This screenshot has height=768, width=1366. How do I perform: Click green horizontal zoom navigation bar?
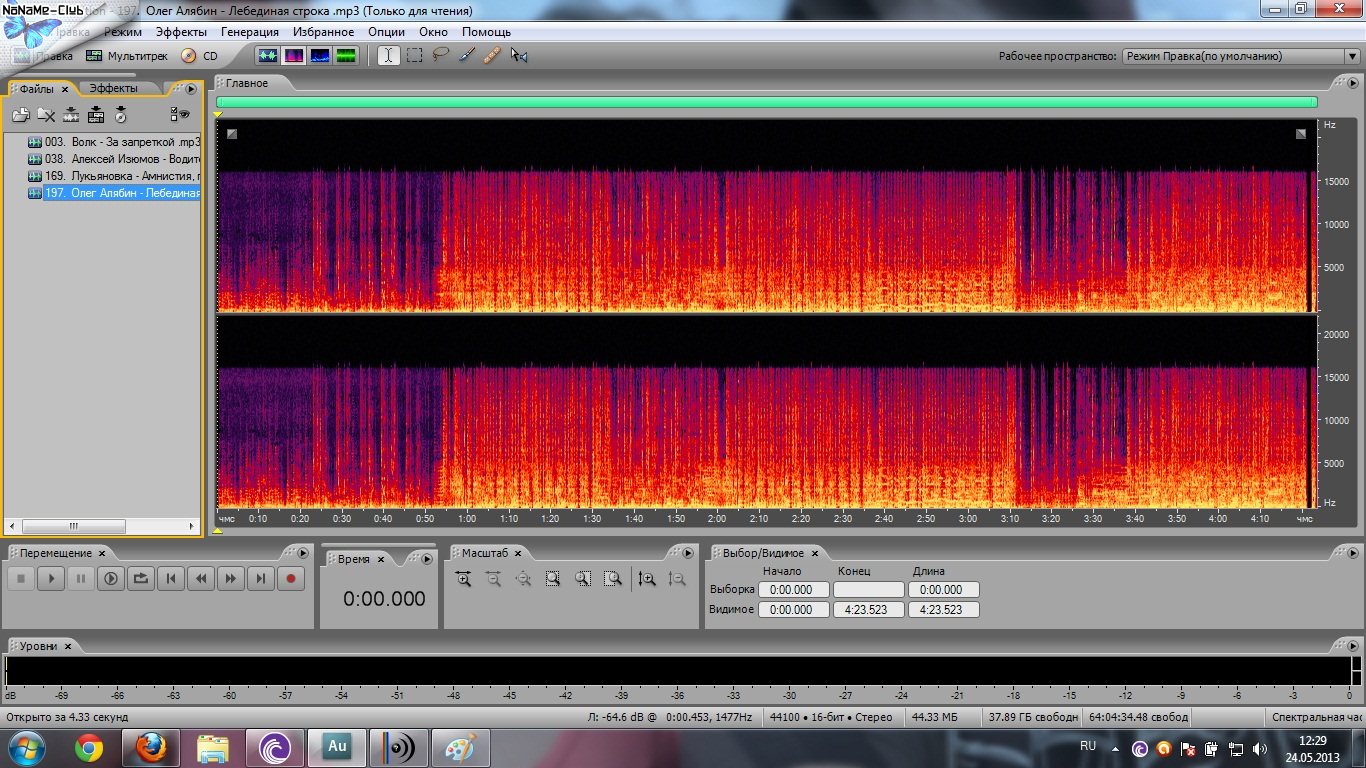[766, 102]
